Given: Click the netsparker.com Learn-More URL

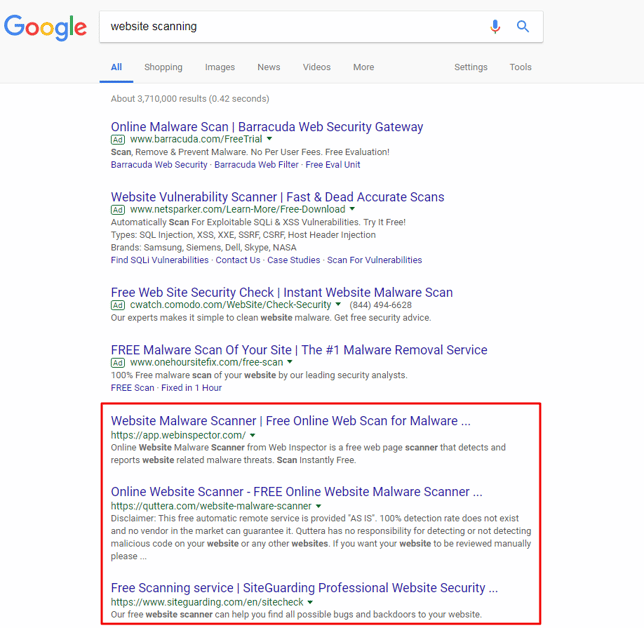Looking at the screenshot, I should (x=237, y=209).
